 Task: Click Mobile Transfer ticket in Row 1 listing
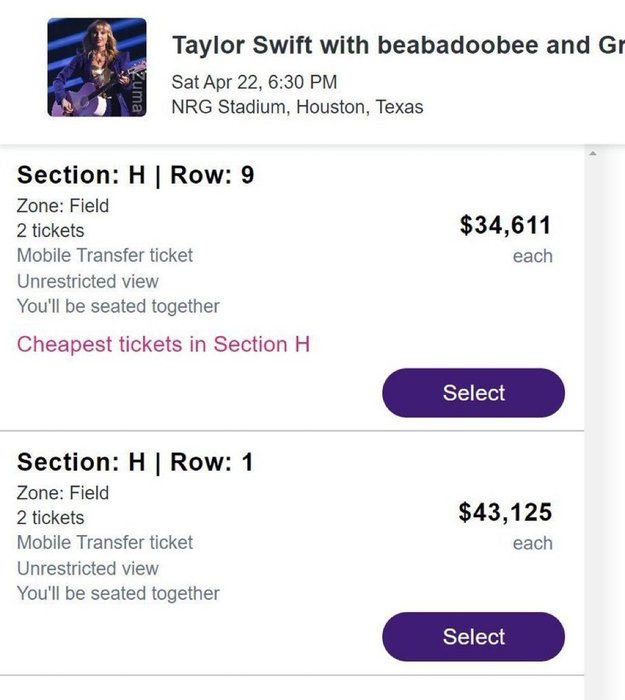point(105,542)
